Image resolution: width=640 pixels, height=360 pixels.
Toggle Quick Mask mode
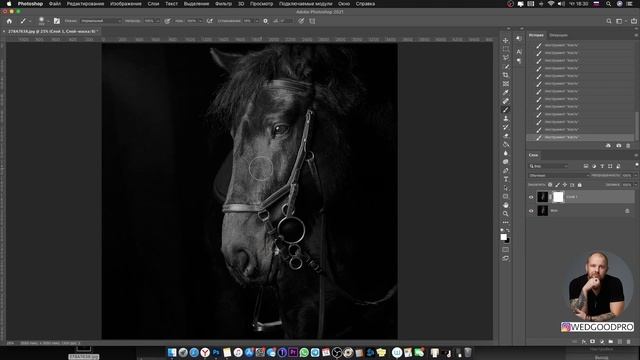click(506, 249)
